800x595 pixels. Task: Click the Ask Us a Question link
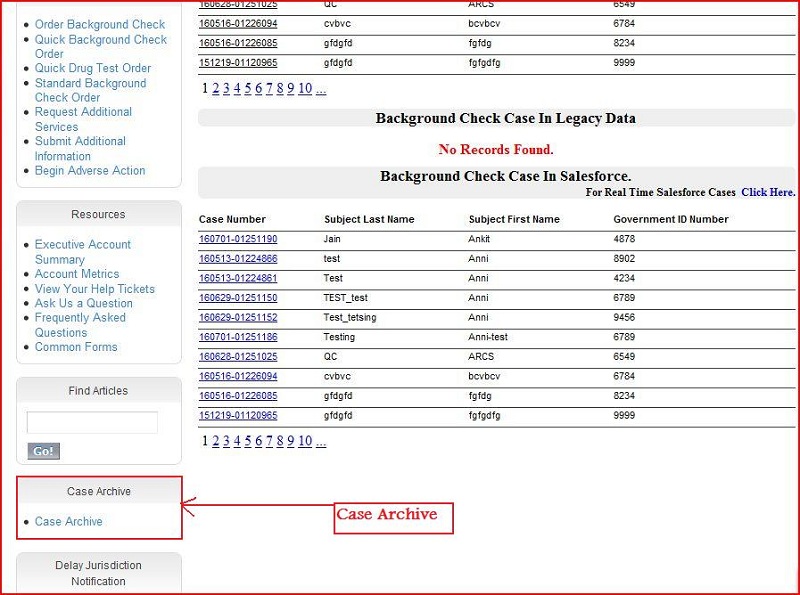click(84, 303)
